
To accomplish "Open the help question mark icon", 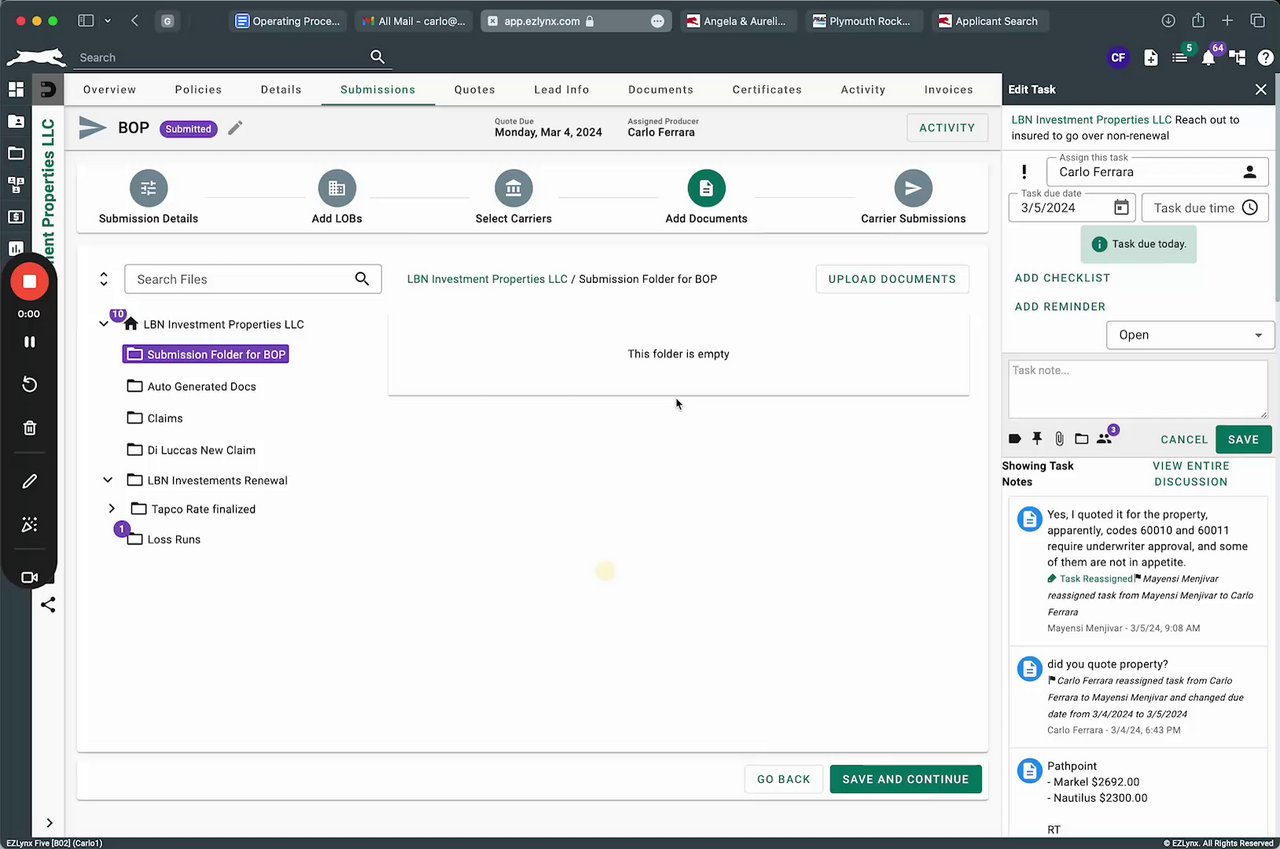I will [1265, 58].
